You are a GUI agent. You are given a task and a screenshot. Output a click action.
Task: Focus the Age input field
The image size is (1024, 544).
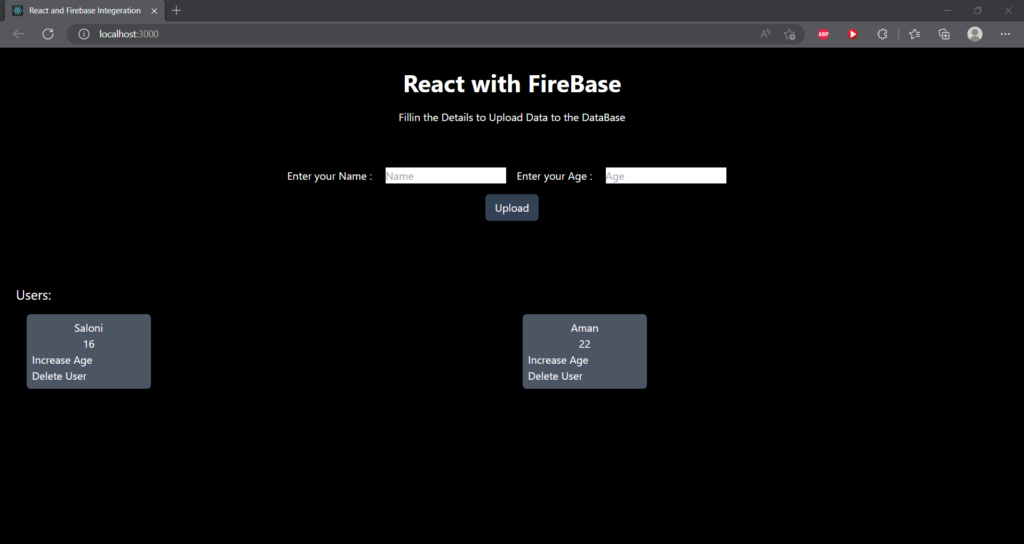point(665,176)
